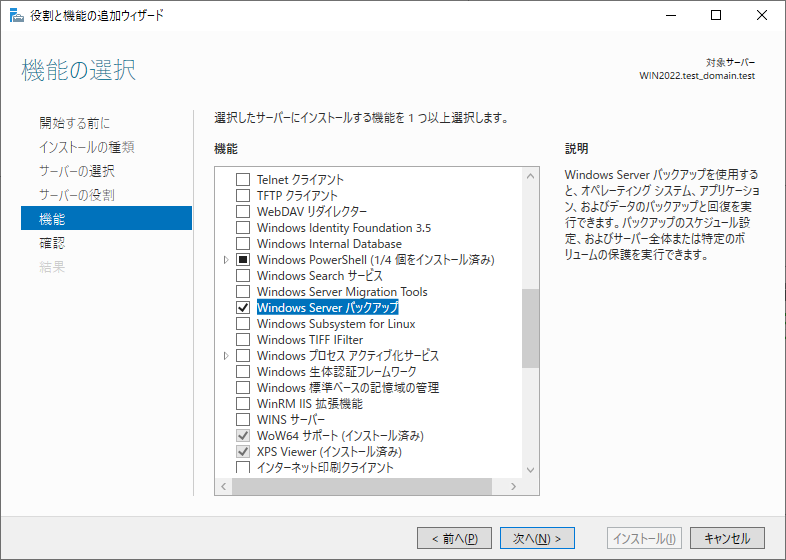Viewport: 786px width, 560px height.
Task: Check Windows 生体認証フレームワーク checkbox
Action: click(x=243, y=371)
